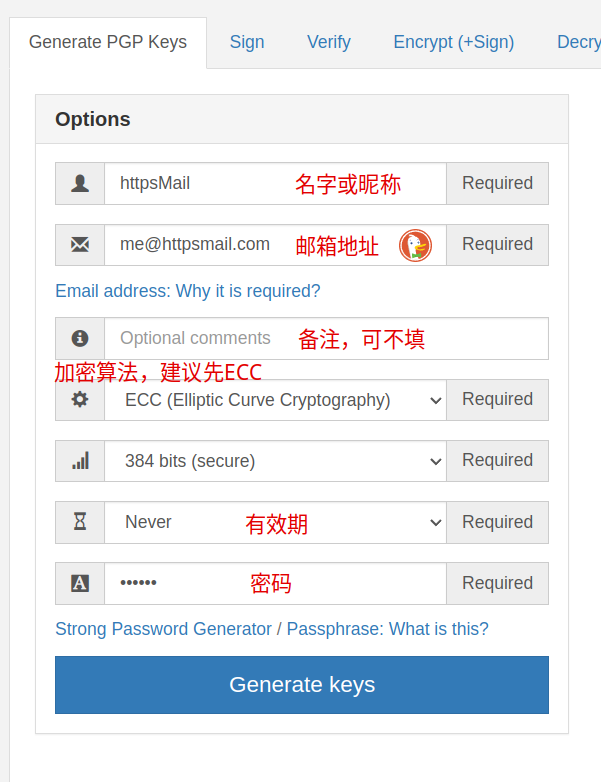Open the Strong Password Generator link
Viewport: 601px width, 782px height.
pyautogui.click(x=163, y=629)
